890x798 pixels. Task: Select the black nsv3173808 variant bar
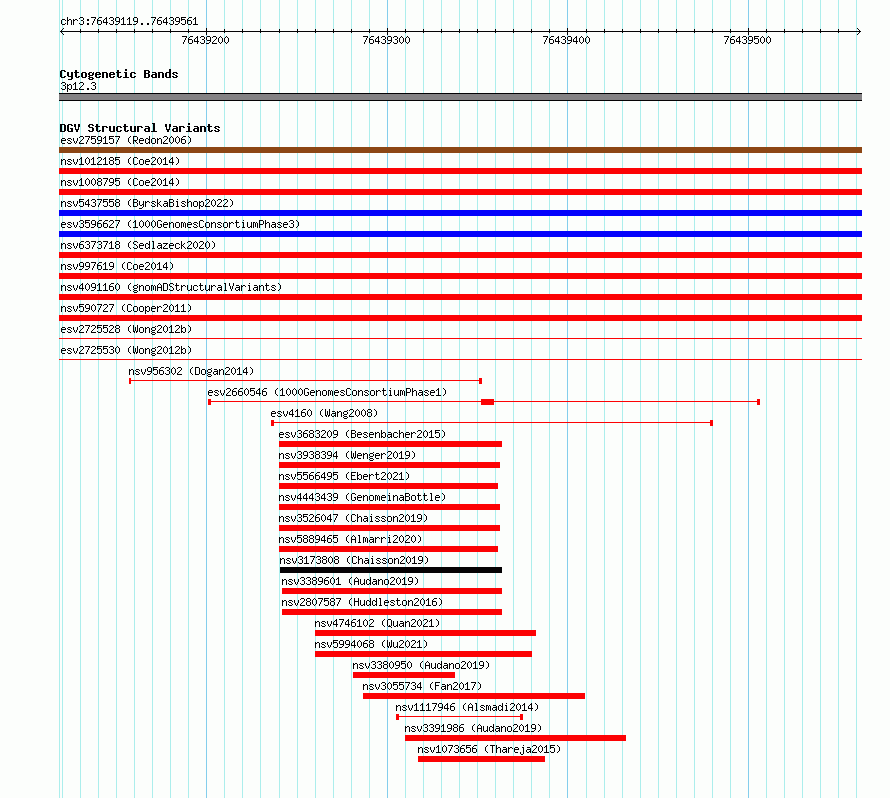[x=391, y=570]
